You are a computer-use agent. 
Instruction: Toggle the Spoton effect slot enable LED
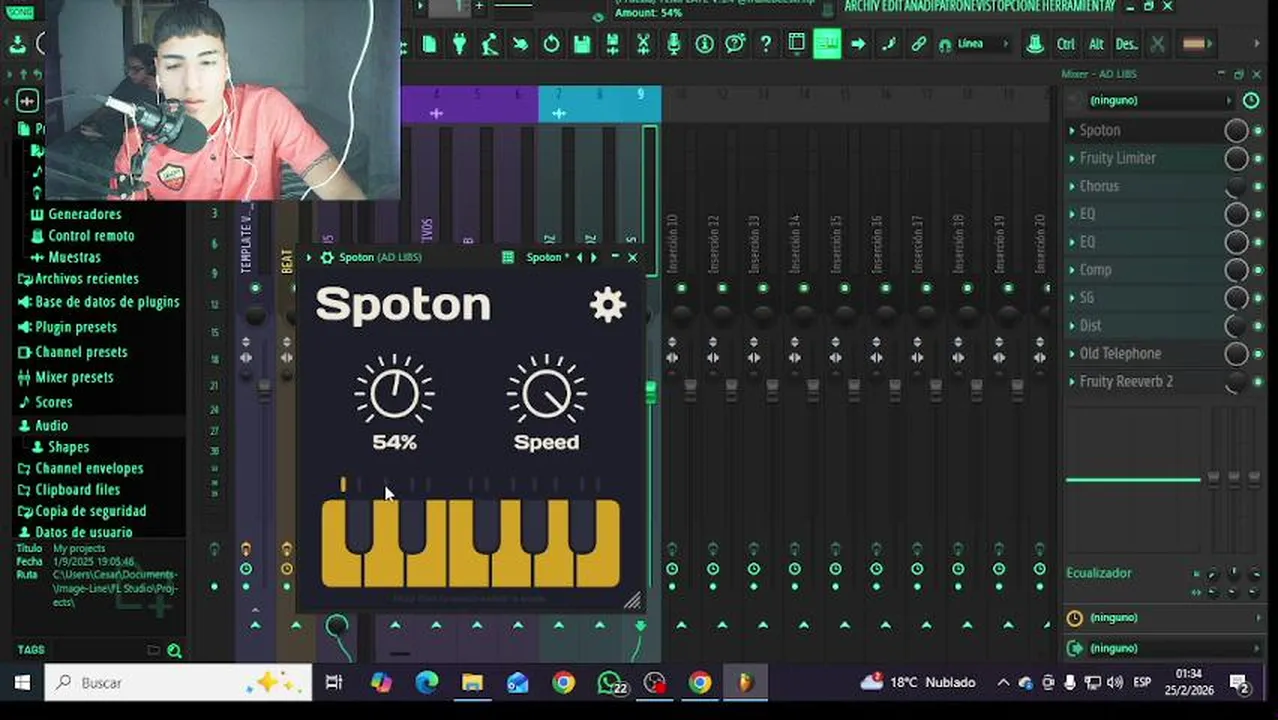tap(1258, 131)
